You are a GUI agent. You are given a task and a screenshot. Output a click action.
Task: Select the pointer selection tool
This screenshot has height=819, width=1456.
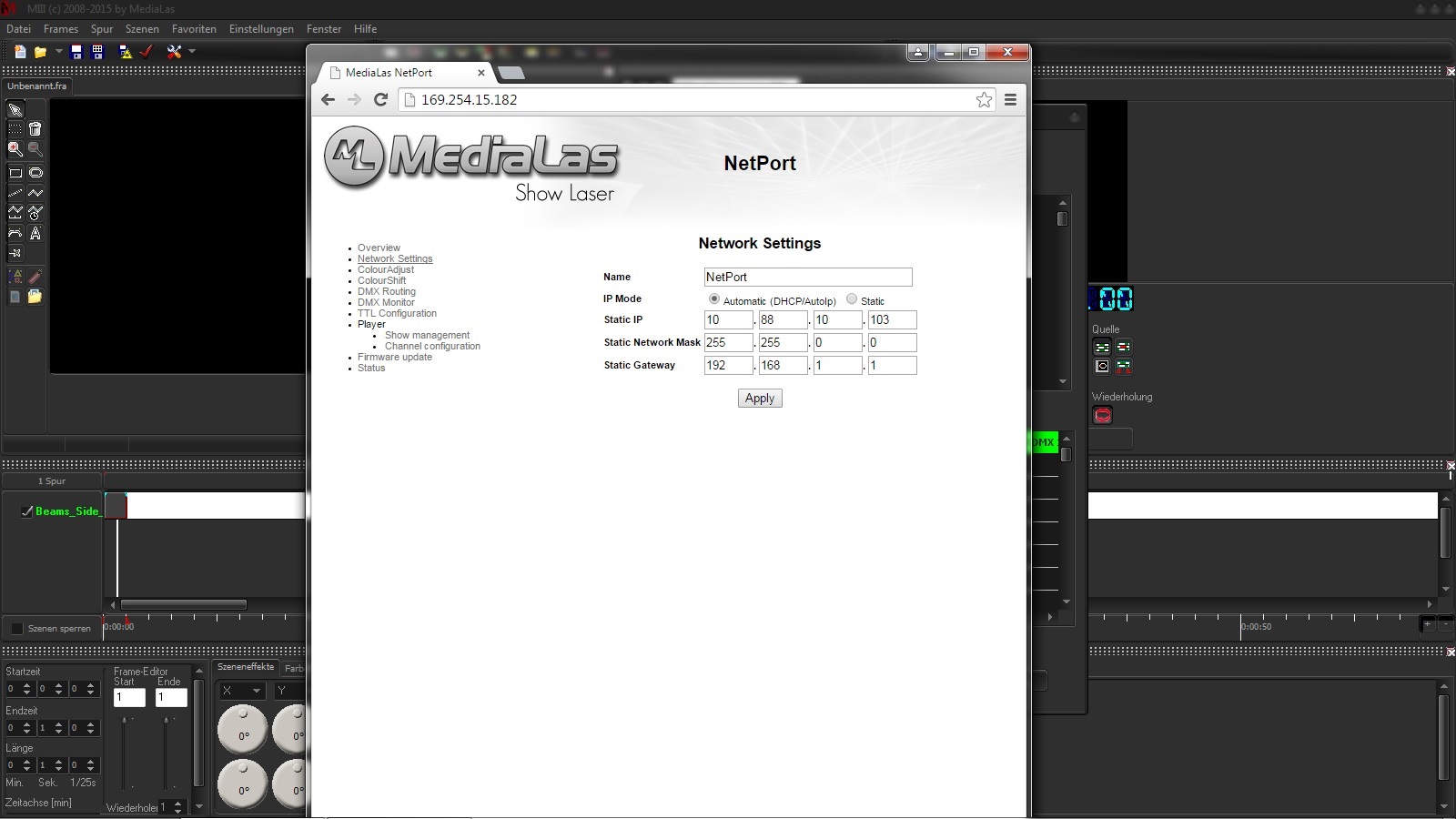pyautogui.click(x=15, y=110)
